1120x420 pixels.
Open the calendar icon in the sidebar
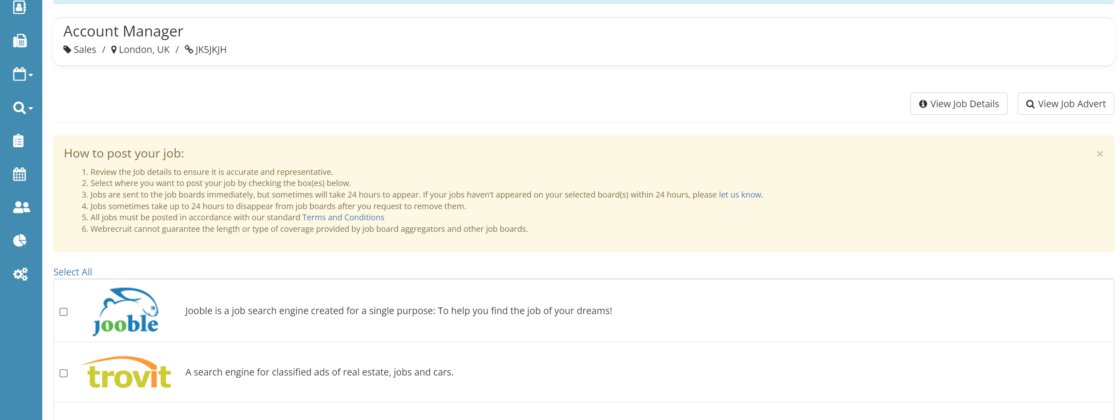point(19,174)
